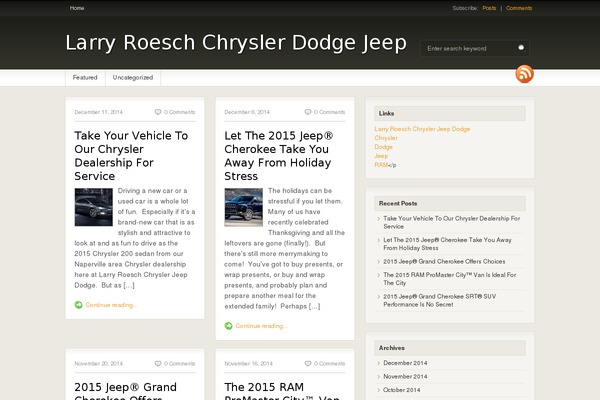Continue reading the Chrysler dealership service post
Image resolution: width=600 pixels, height=400 pixels.
click(x=111, y=305)
